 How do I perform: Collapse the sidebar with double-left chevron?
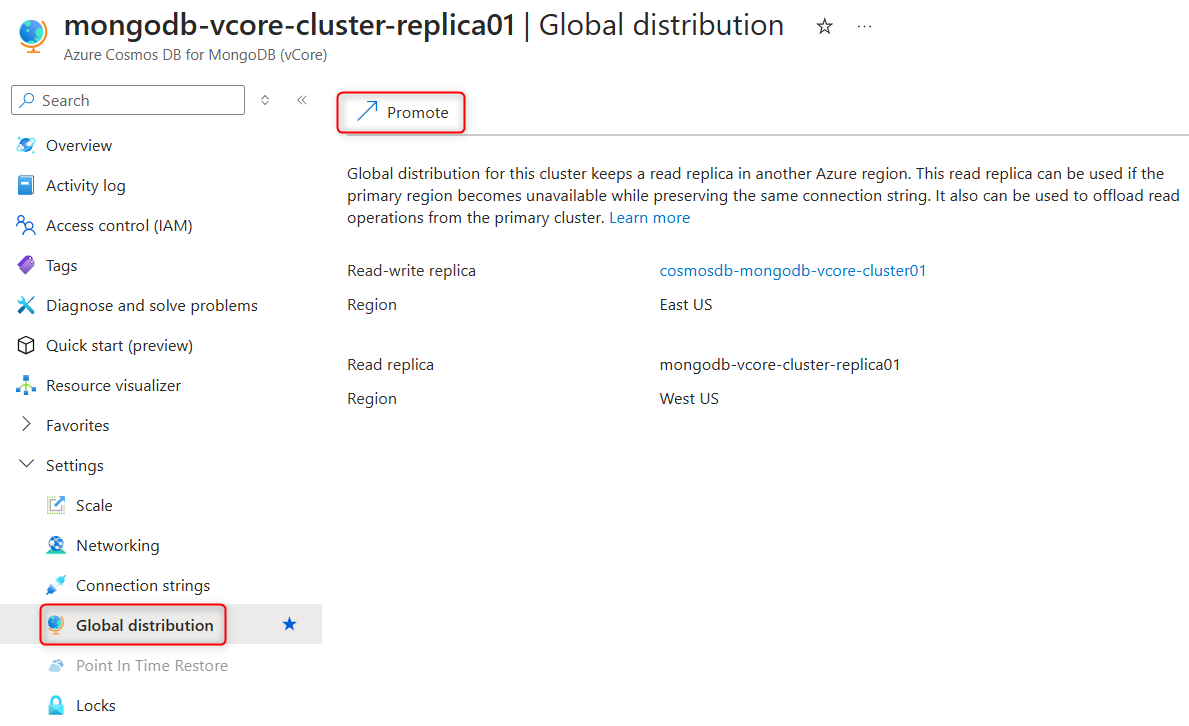[x=302, y=100]
